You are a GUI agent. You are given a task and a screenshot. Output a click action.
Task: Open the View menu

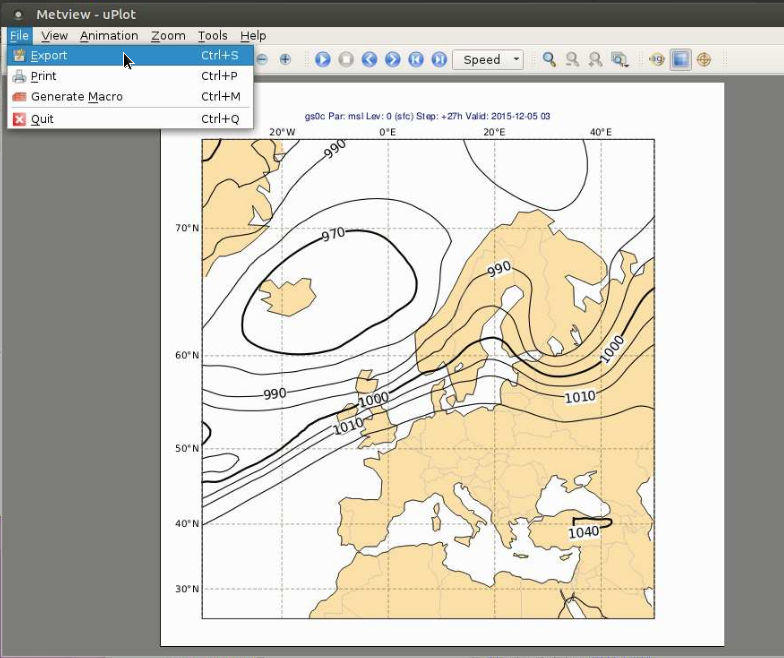pyautogui.click(x=54, y=36)
